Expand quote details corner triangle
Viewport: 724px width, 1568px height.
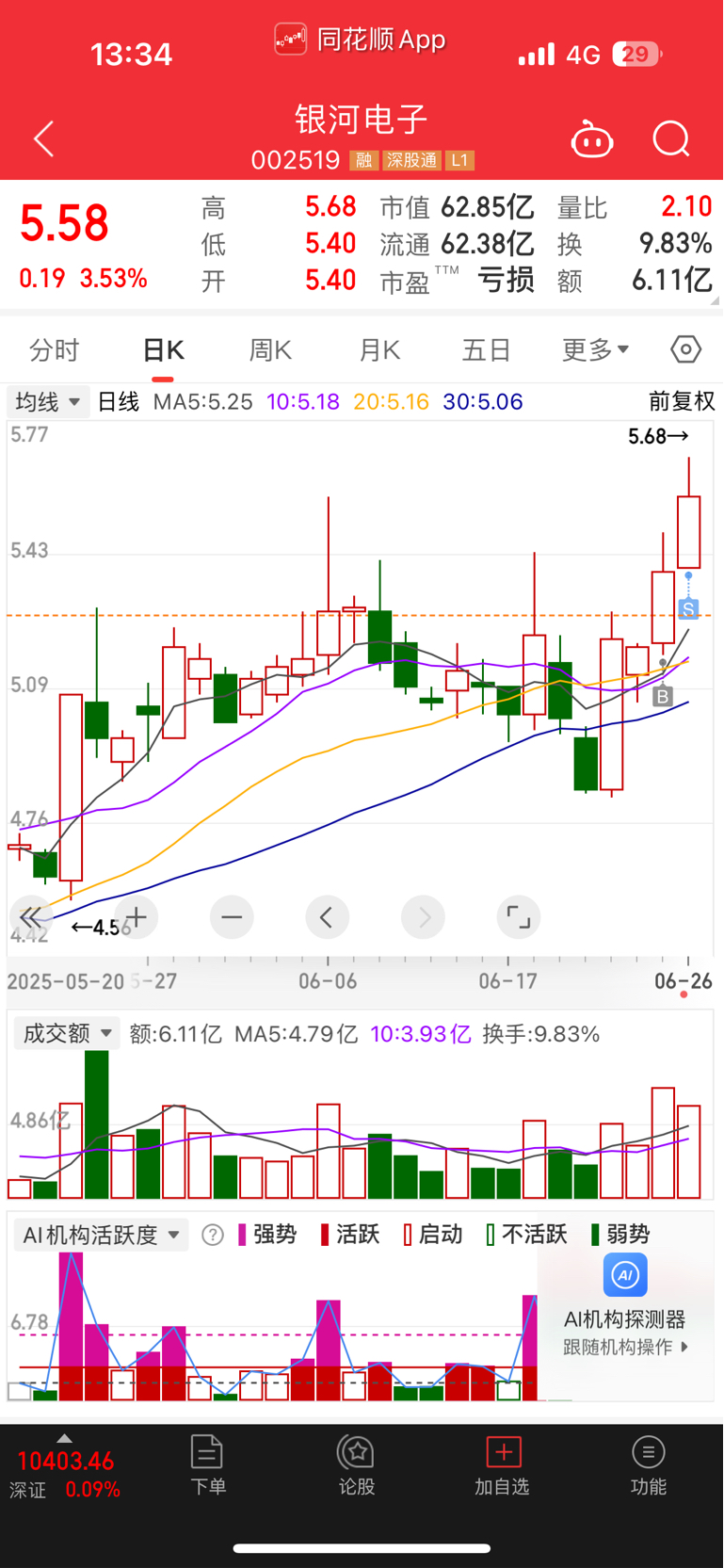point(716,300)
